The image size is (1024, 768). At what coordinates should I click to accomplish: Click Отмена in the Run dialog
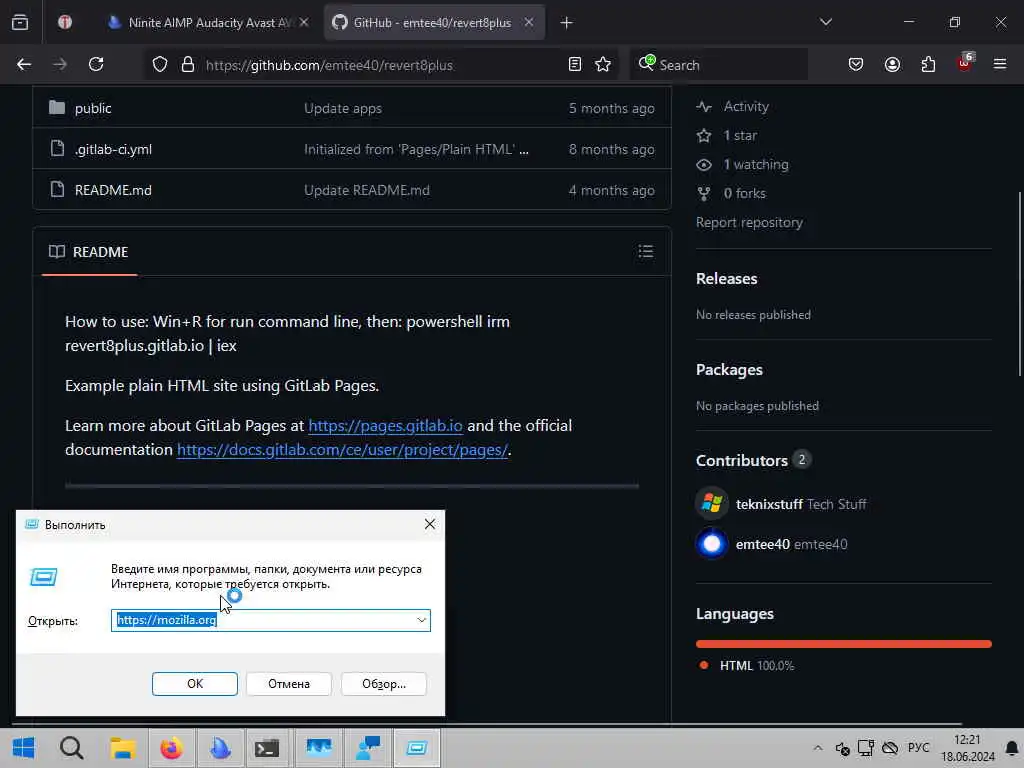[x=289, y=684]
